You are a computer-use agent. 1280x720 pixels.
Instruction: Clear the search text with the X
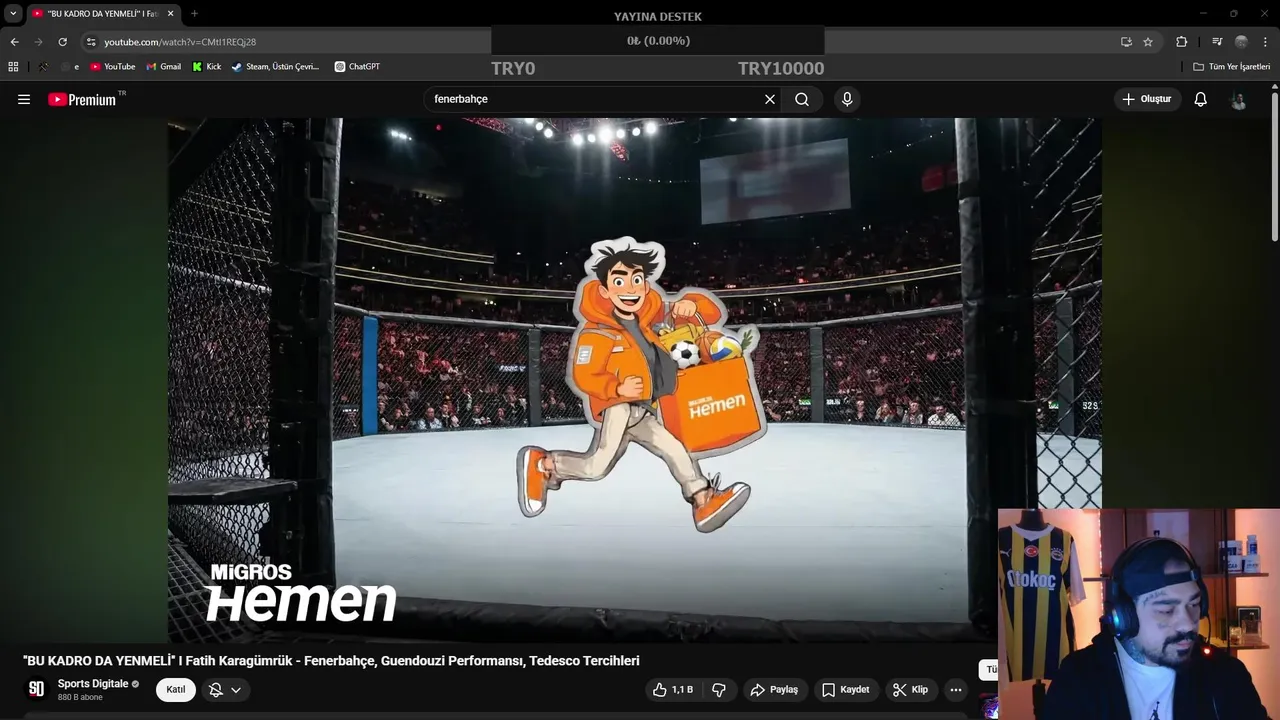point(770,99)
